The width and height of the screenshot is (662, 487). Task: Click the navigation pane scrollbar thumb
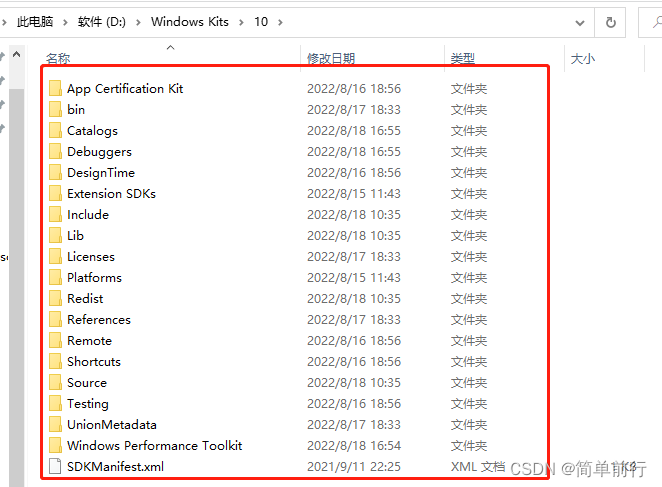pyautogui.click(x=16, y=287)
